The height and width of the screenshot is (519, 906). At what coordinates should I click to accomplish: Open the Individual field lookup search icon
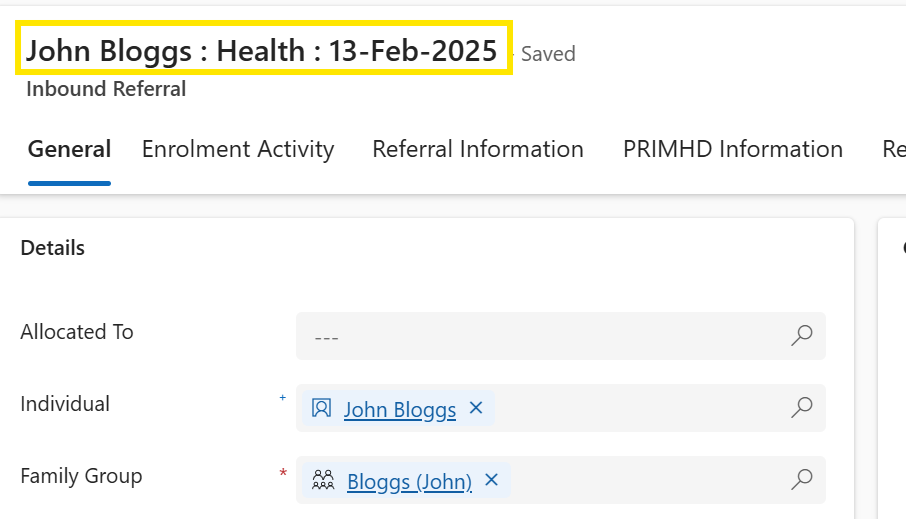pyautogui.click(x=801, y=407)
